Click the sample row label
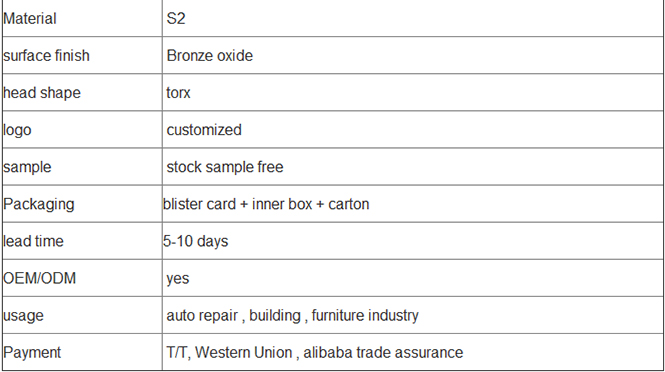665x372 pixels. click(27, 167)
